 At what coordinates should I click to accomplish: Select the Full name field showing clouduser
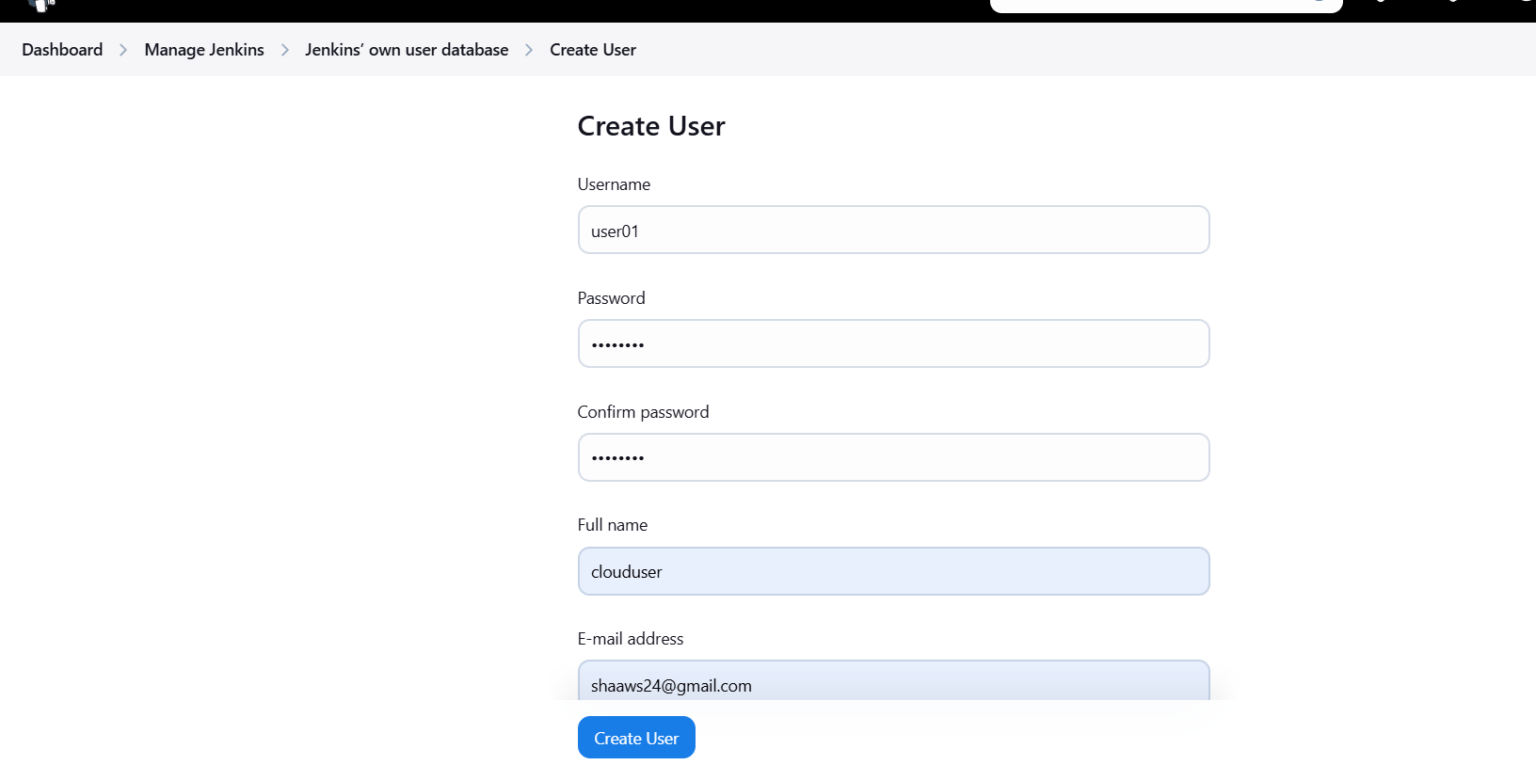tap(893, 571)
